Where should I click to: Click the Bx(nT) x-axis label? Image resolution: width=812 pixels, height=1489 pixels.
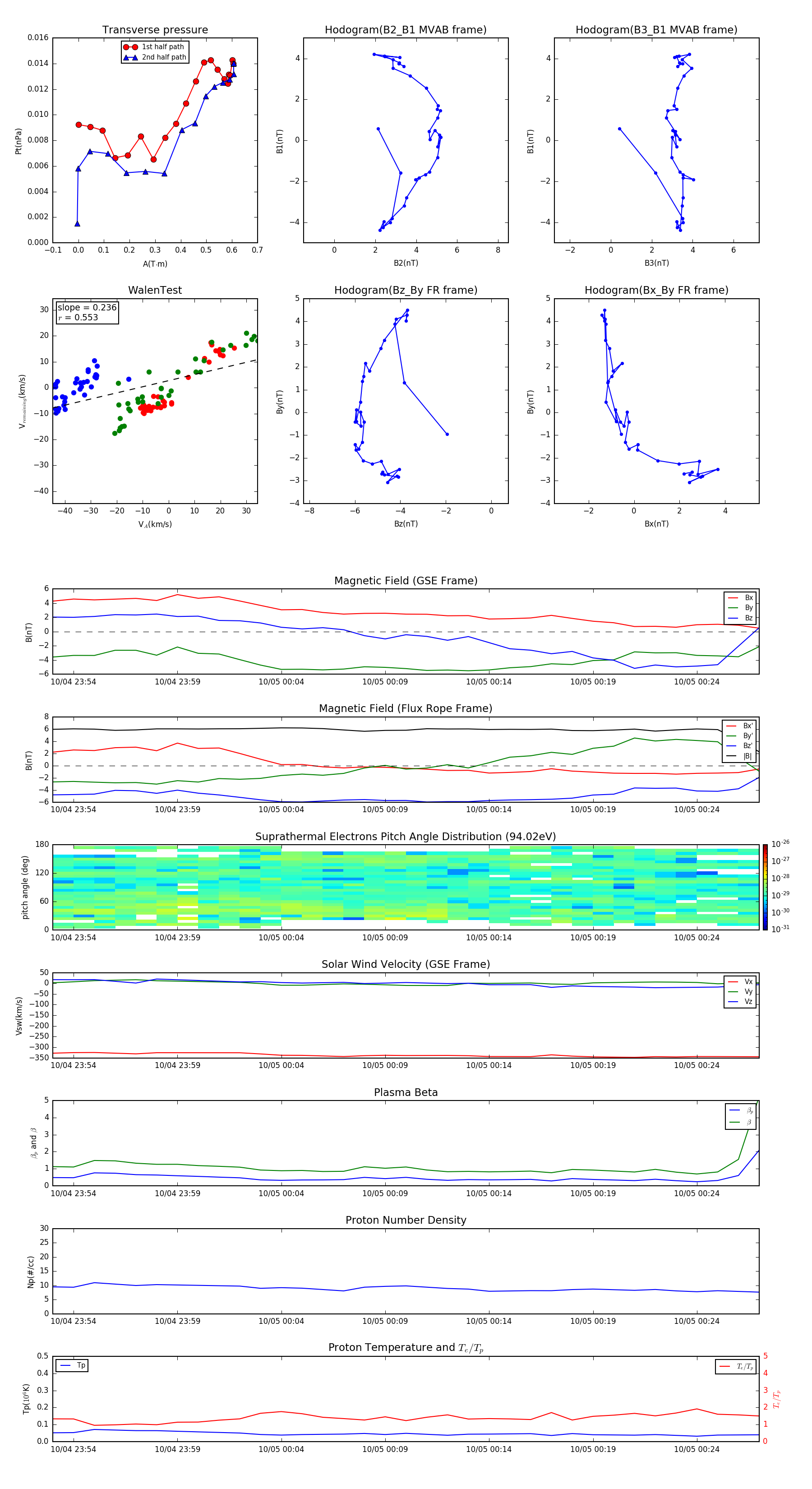(656, 524)
